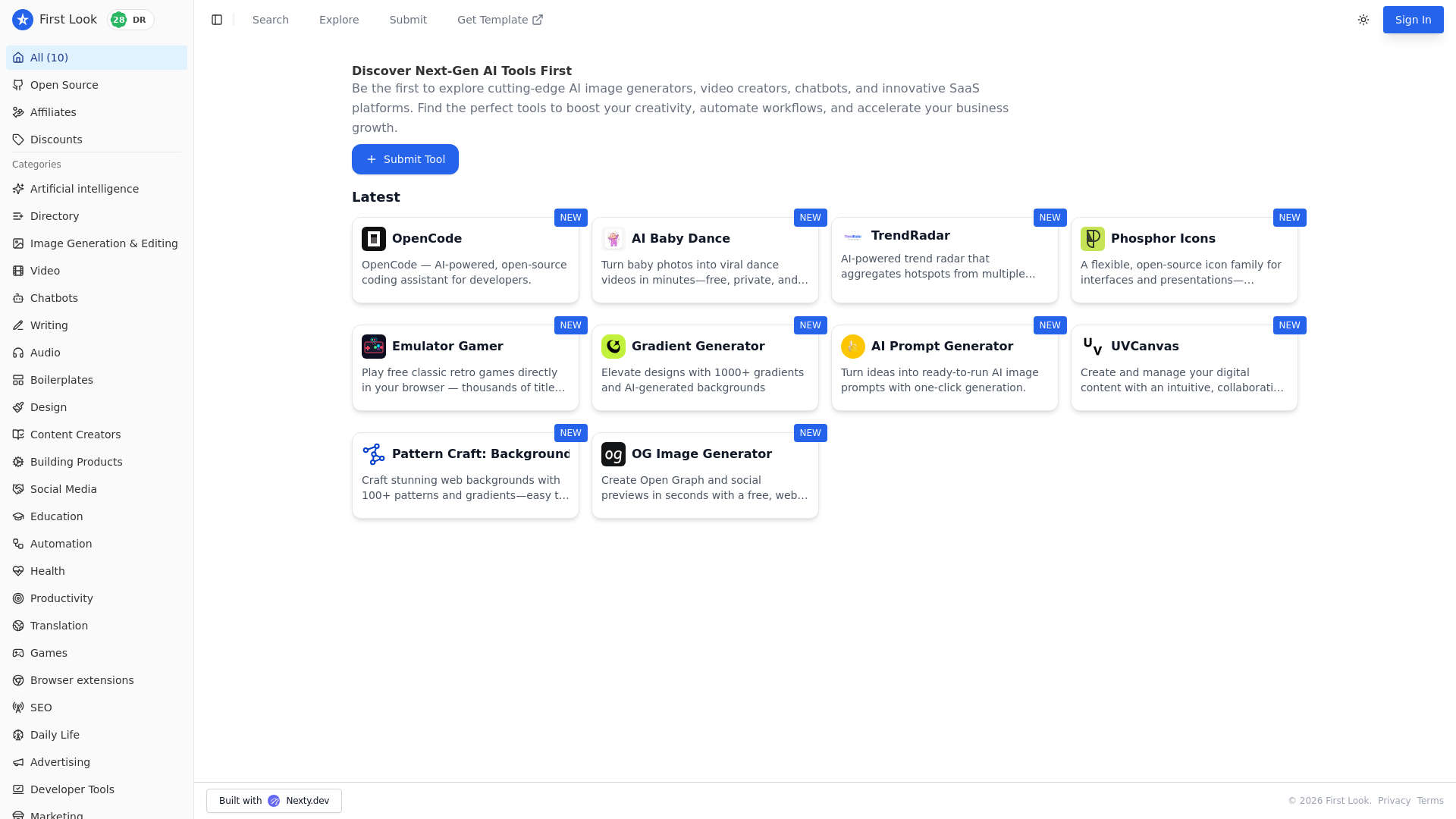The image size is (1456, 819).
Task: Click the Pattern Craft node icon
Action: pyautogui.click(x=374, y=454)
